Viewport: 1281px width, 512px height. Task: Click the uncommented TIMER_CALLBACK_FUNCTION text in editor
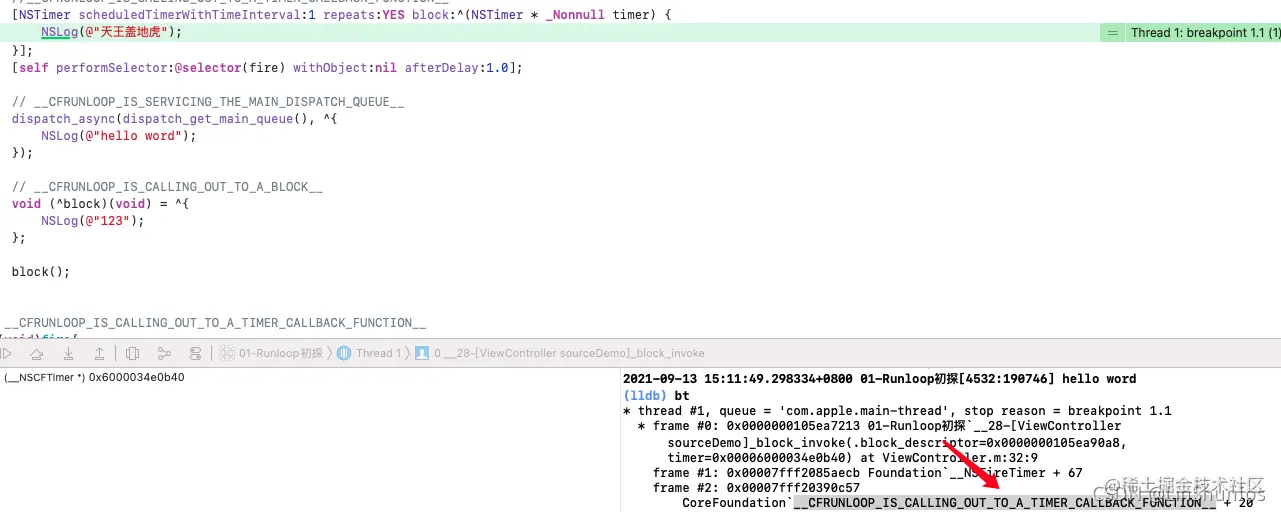coord(215,323)
